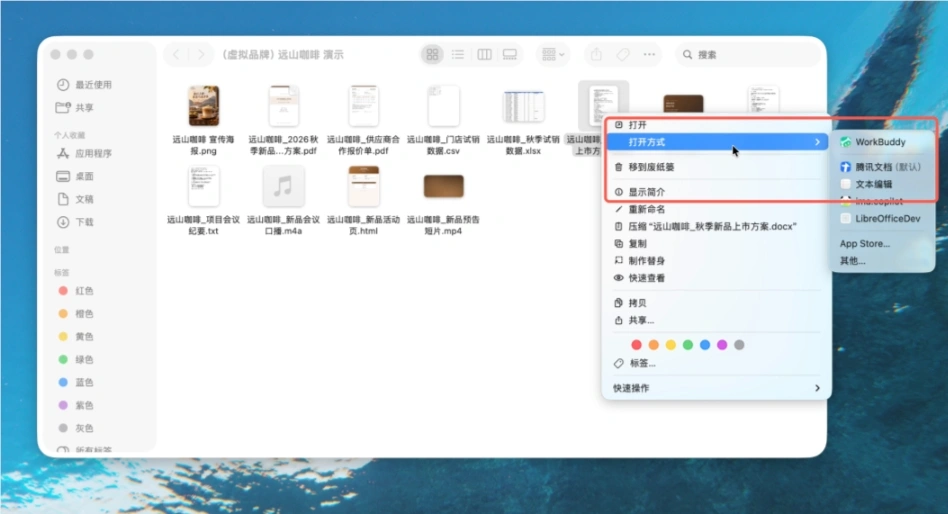948x514 pixels.
Task: Choose 标签... in the context menu
Action: (716, 363)
